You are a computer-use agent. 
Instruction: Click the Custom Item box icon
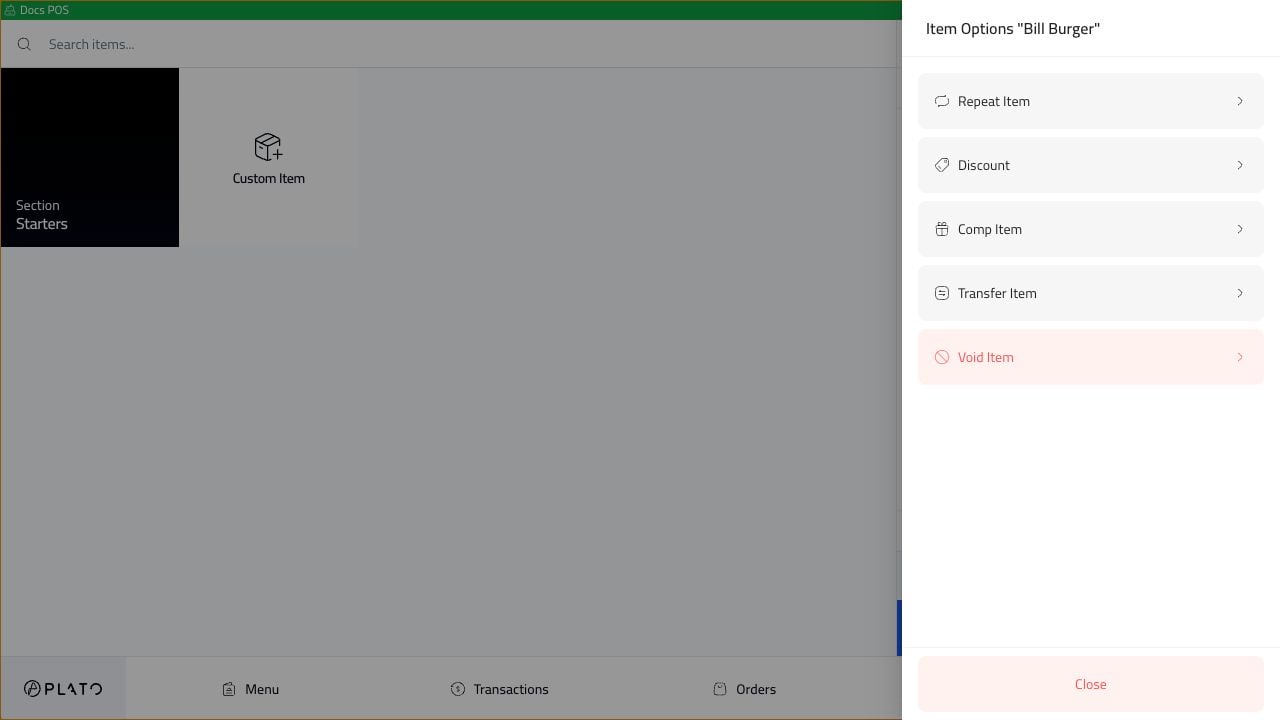tap(268, 147)
